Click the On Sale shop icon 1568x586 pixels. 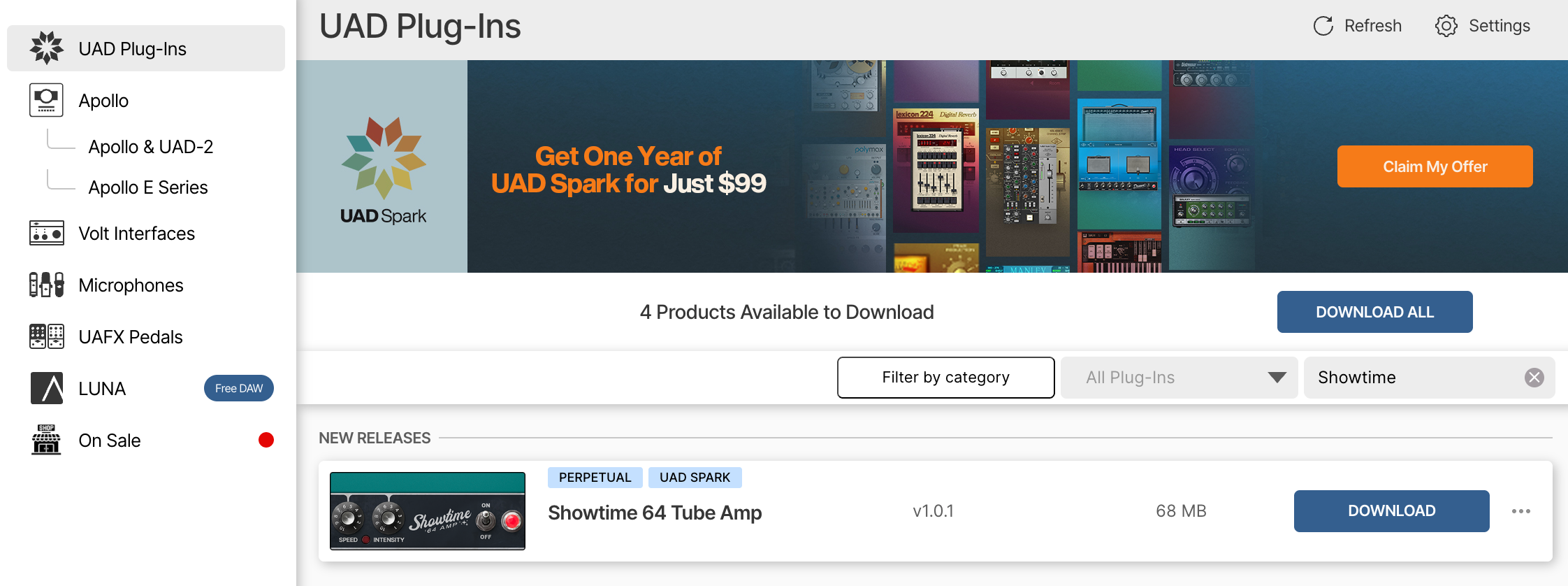46,440
